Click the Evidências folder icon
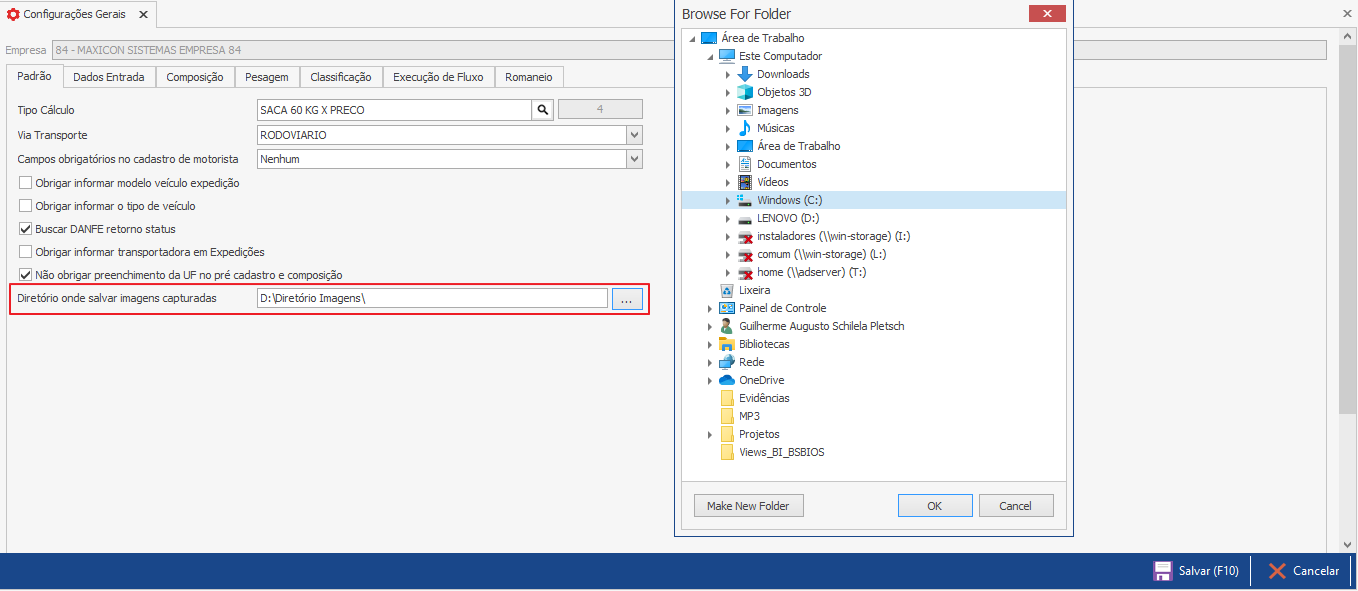The height and width of the screenshot is (591, 1358). pos(727,398)
